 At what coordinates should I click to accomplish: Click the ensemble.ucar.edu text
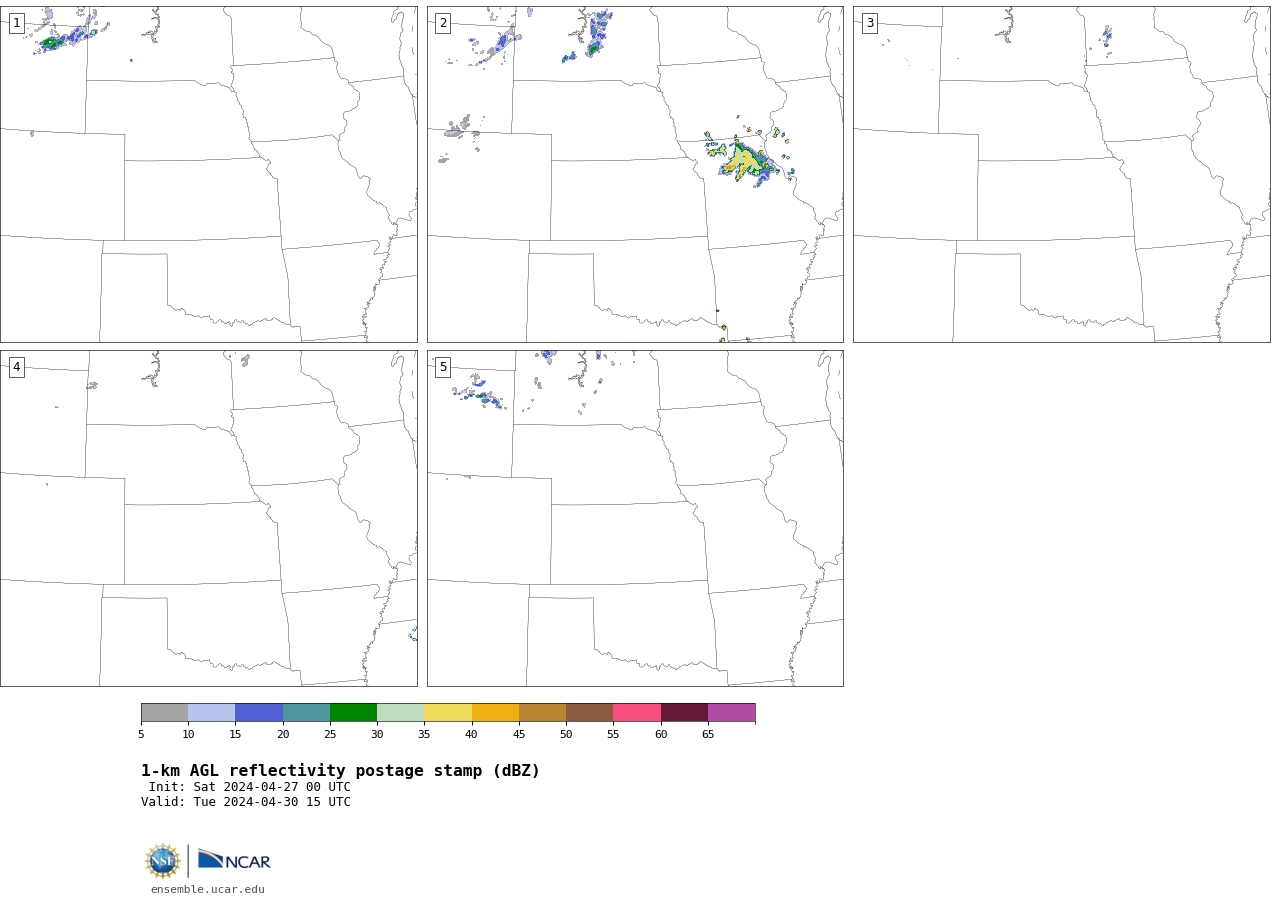[208, 889]
